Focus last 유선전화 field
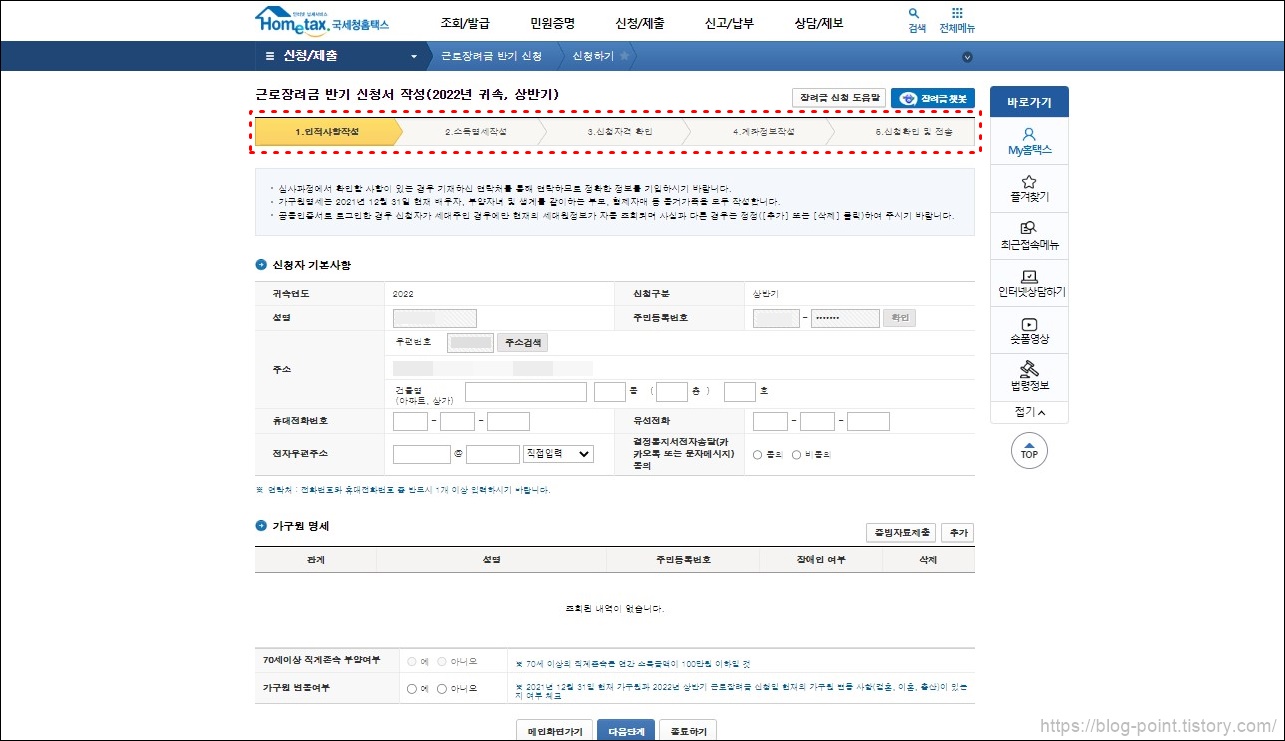 (x=868, y=421)
